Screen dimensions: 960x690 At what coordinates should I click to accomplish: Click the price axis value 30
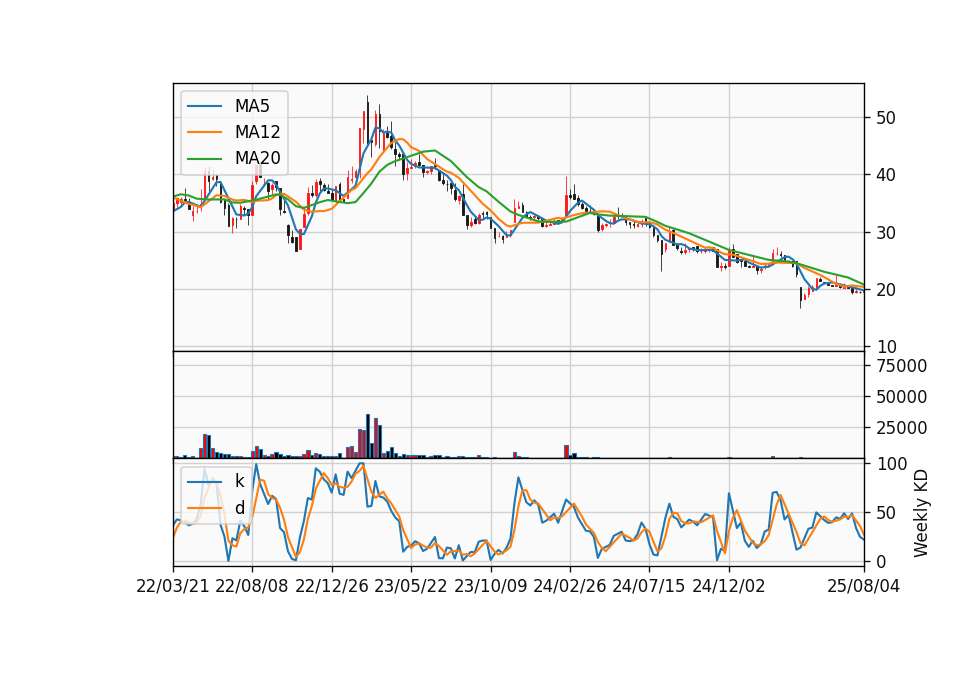click(x=886, y=233)
